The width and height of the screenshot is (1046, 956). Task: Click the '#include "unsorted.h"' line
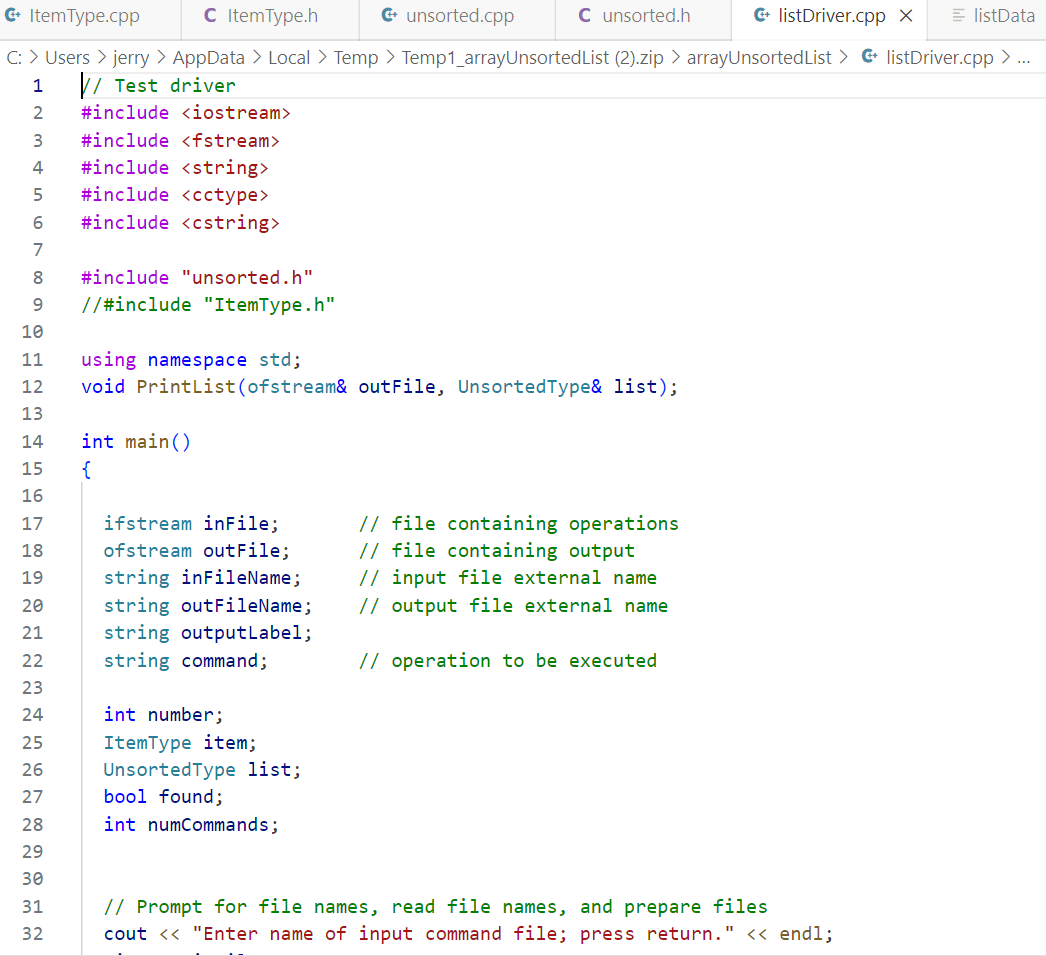[197, 278]
